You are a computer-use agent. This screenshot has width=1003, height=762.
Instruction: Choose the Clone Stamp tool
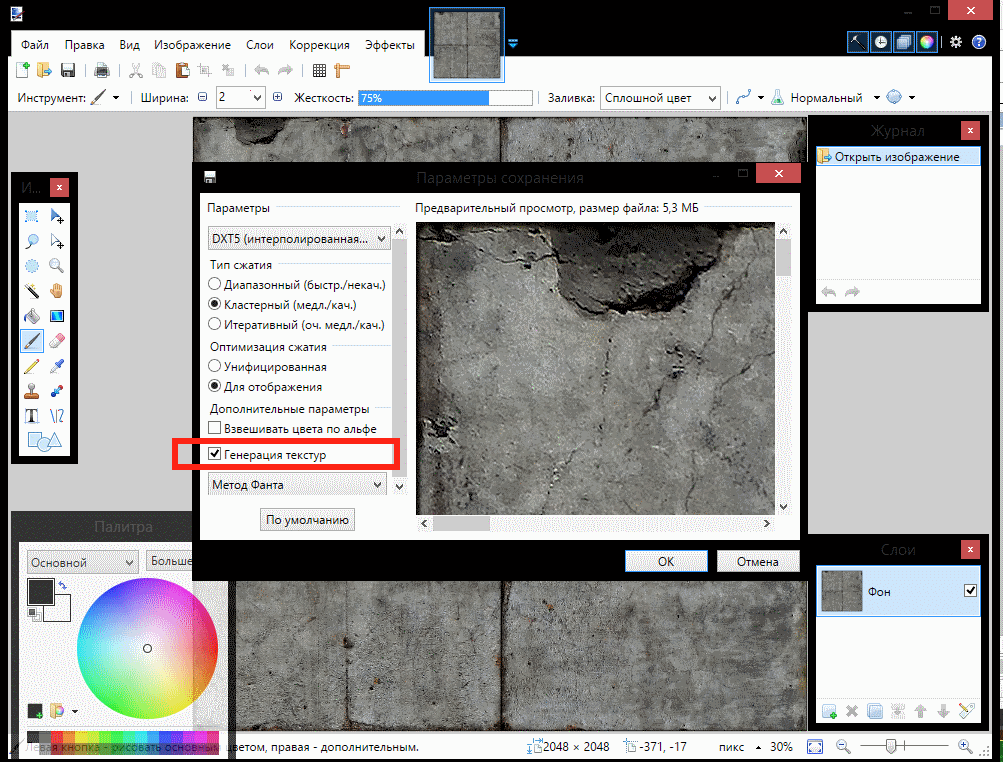point(32,391)
